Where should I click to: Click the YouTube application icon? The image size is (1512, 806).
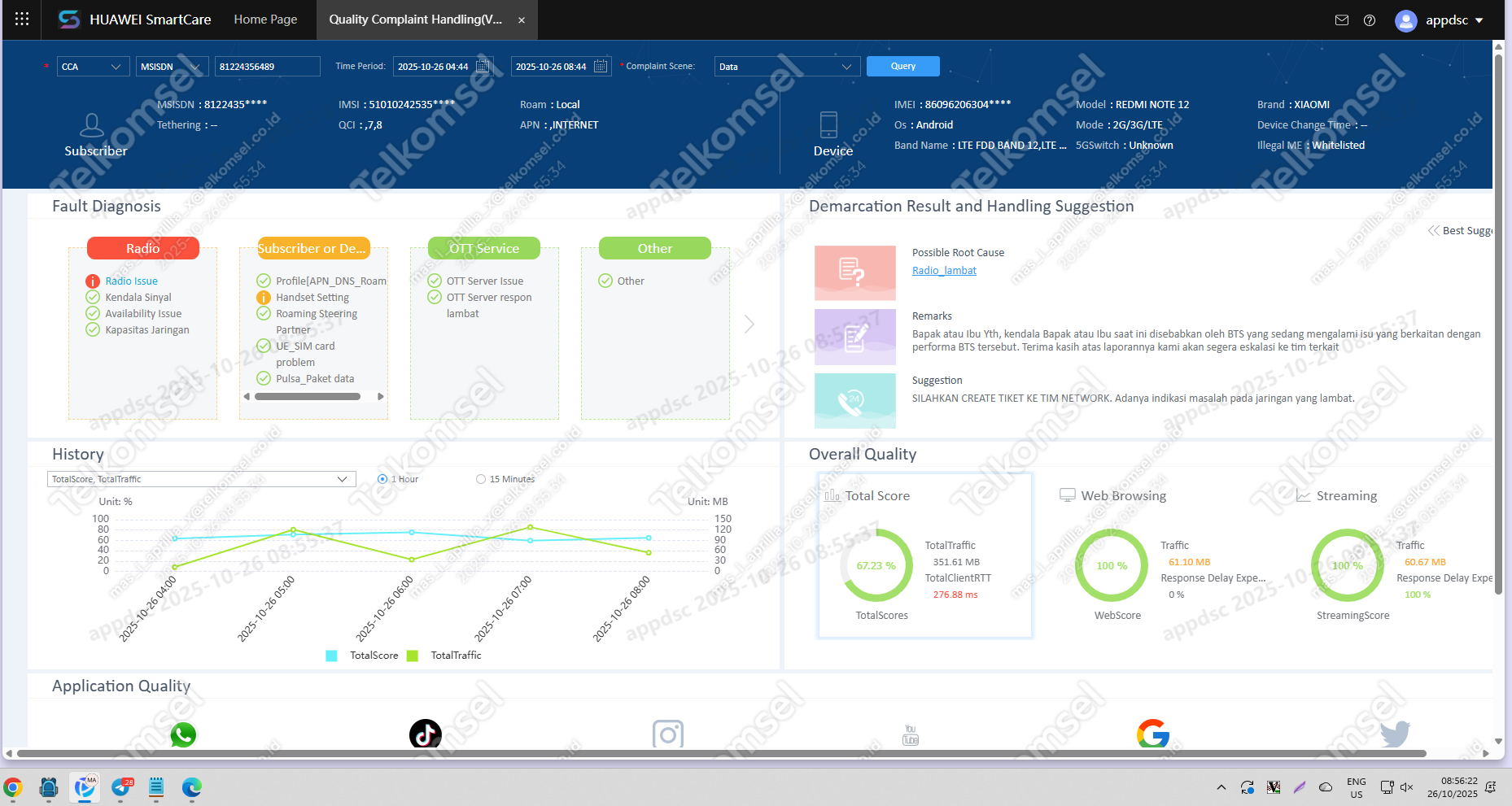[x=911, y=735]
